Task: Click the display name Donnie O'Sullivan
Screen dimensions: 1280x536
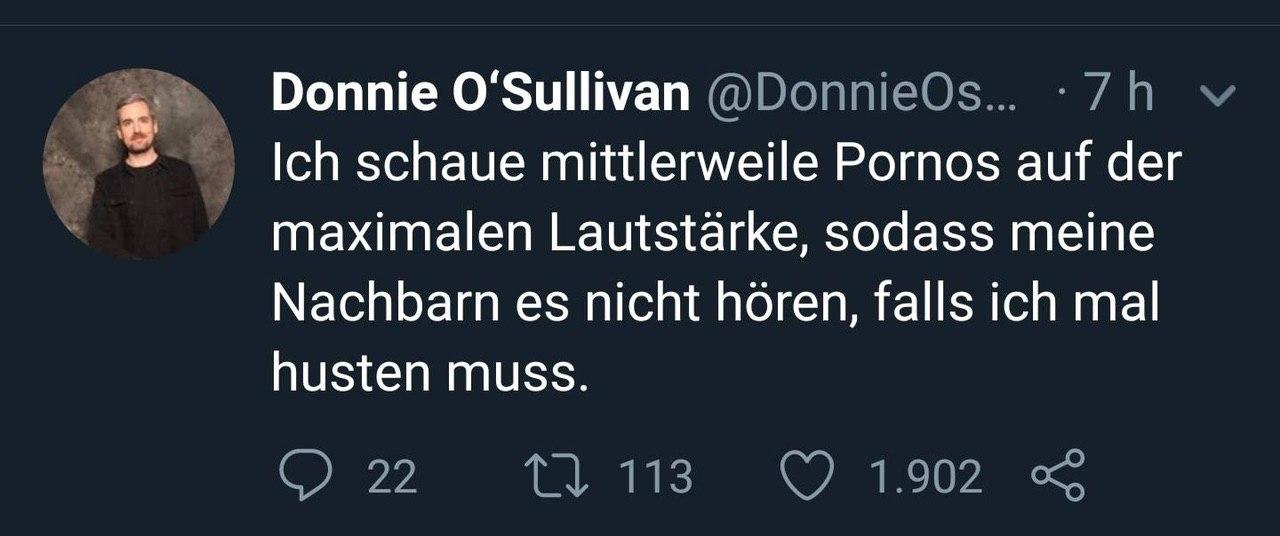Action: (x=481, y=95)
